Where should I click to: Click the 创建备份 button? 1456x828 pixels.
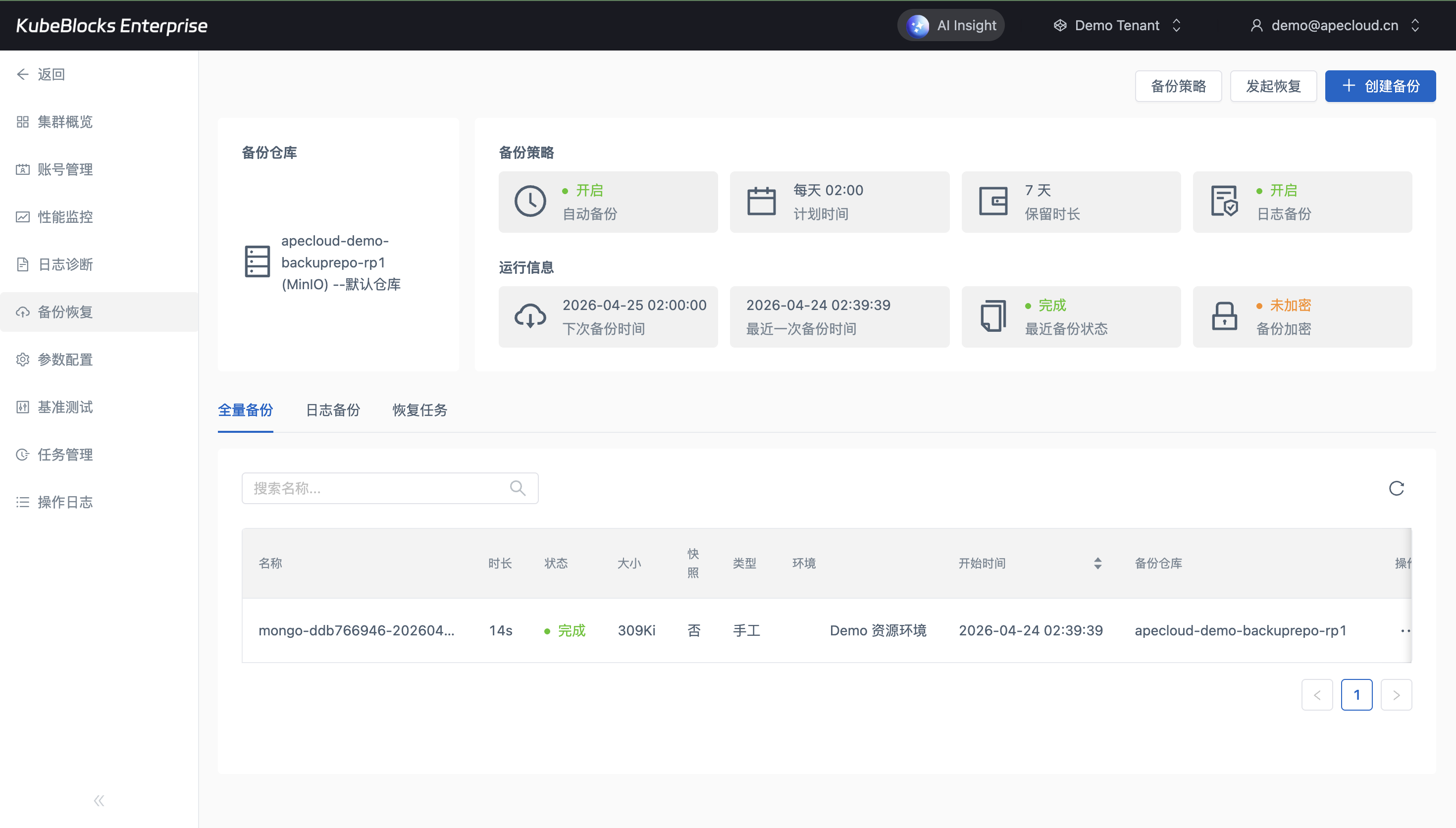tap(1380, 87)
